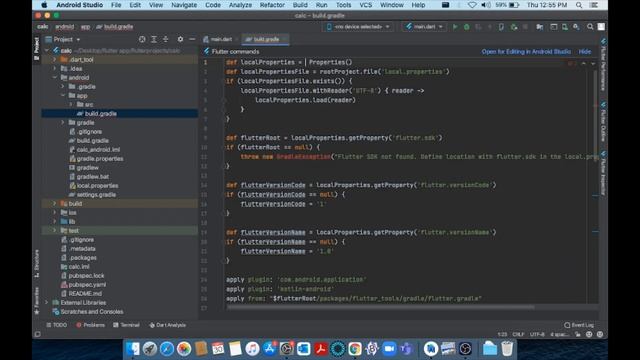Viewport: 640px width, 360px height.
Task: Click the UTF-8 encoding status entry
Action: 537,334
